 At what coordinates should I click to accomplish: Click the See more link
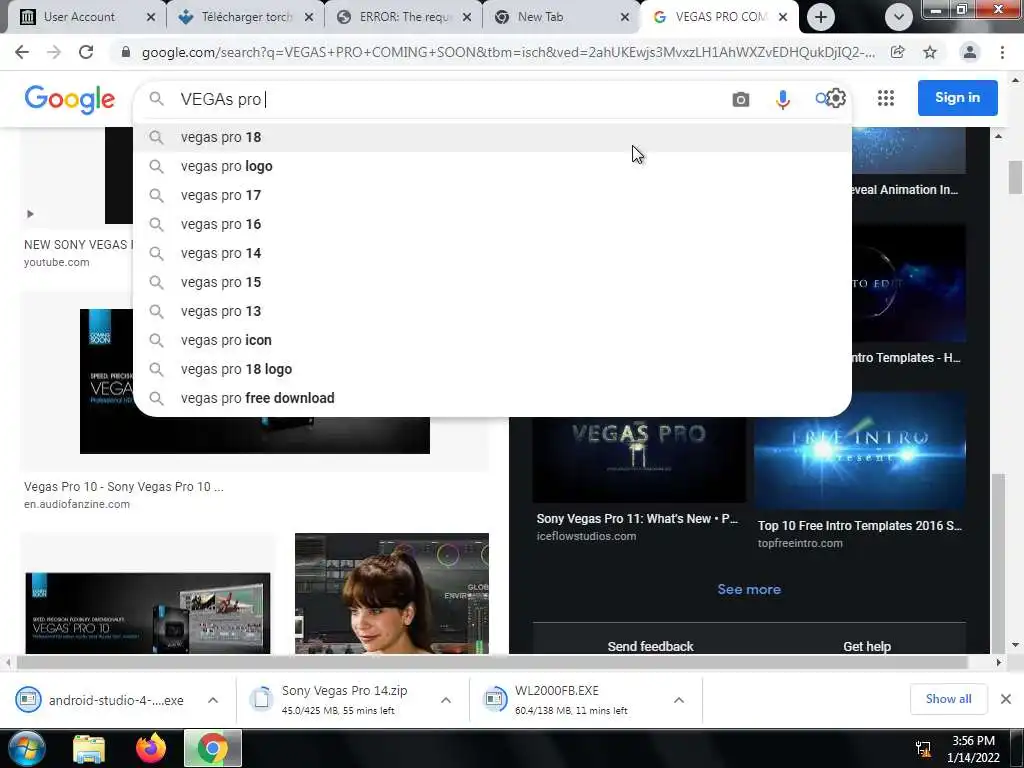(x=749, y=589)
